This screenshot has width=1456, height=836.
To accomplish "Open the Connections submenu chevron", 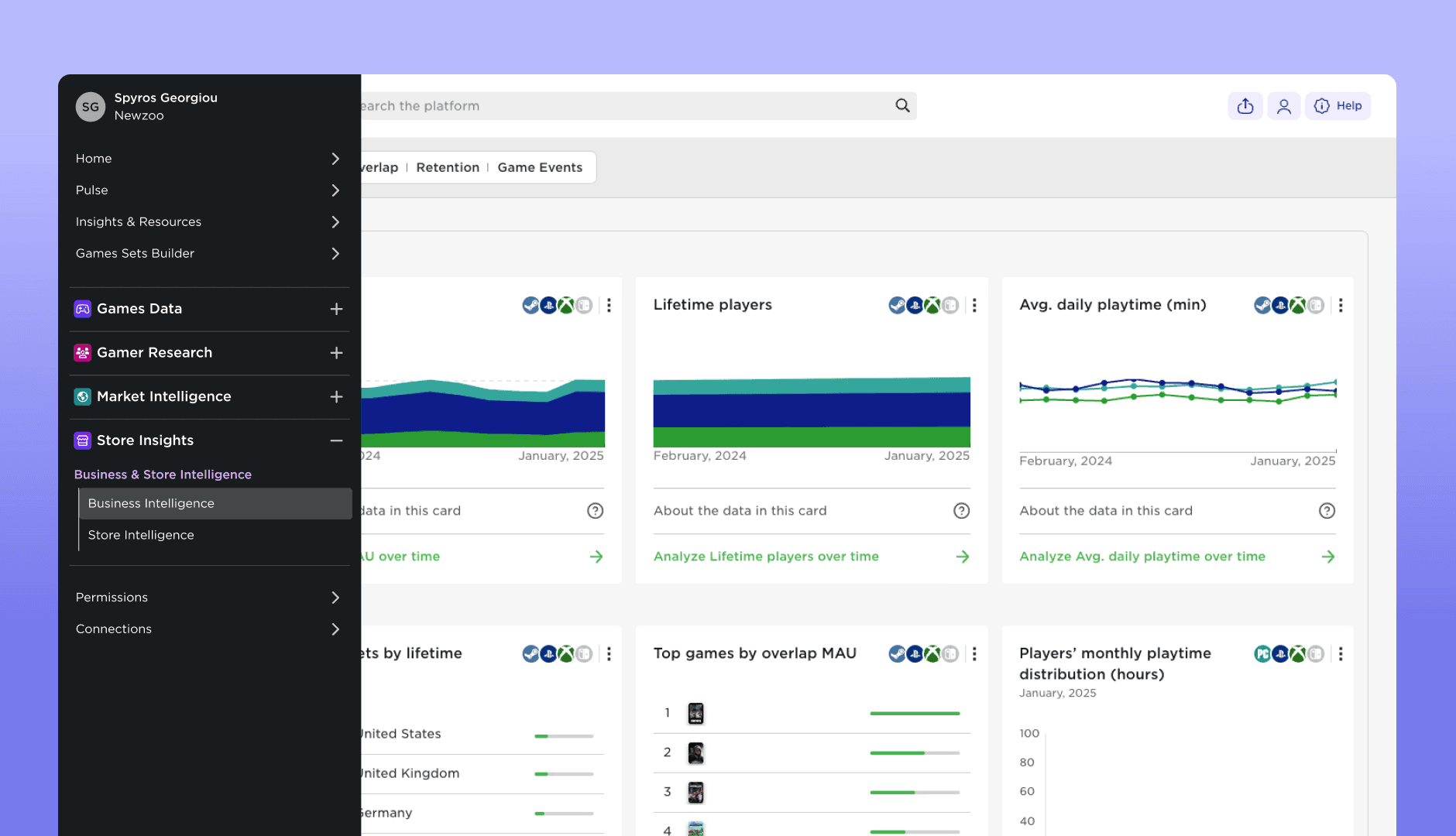I will (x=335, y=629).
